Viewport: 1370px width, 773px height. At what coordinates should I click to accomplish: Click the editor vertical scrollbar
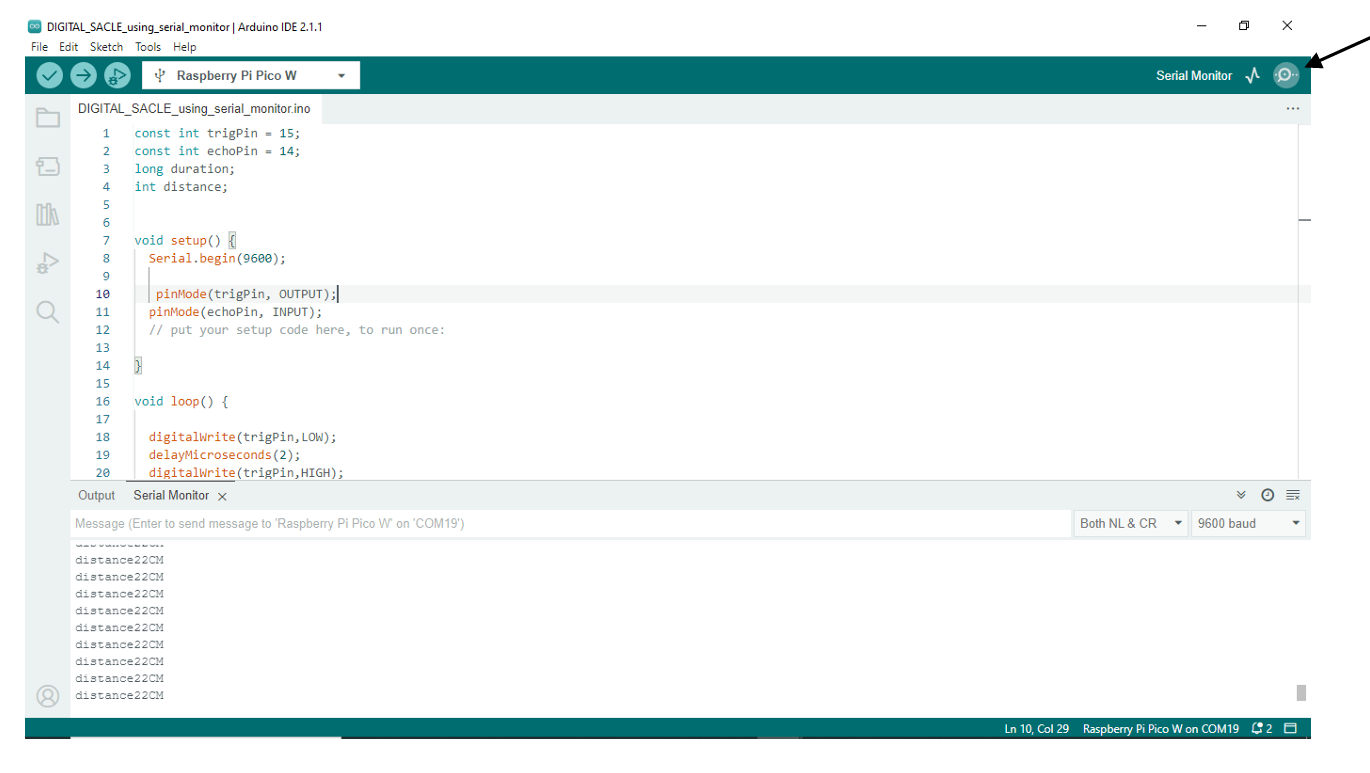[1304, 302]
